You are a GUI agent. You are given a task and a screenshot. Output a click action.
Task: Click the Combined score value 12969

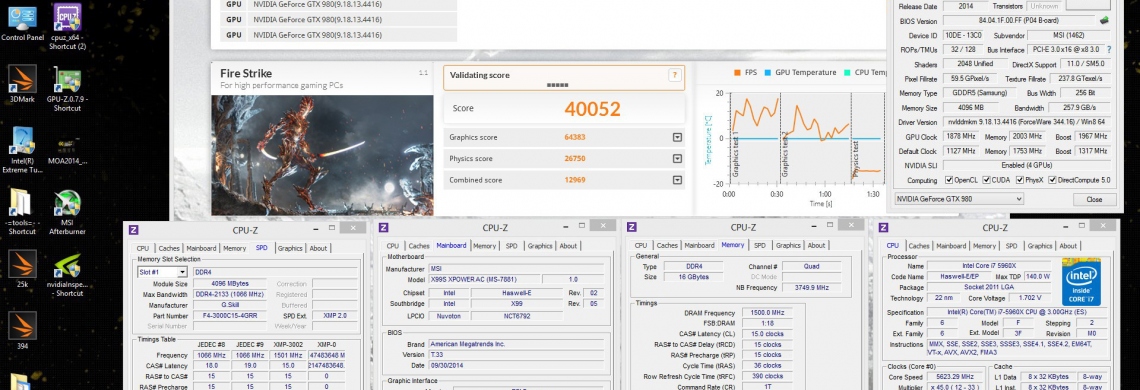575,180
